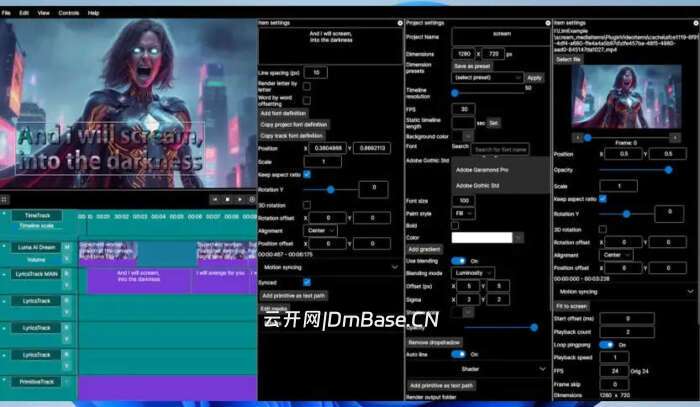Expand Motion syncing in the lyric Item settings
Viewport: 700px width, 407px height.
pos(330,267)
